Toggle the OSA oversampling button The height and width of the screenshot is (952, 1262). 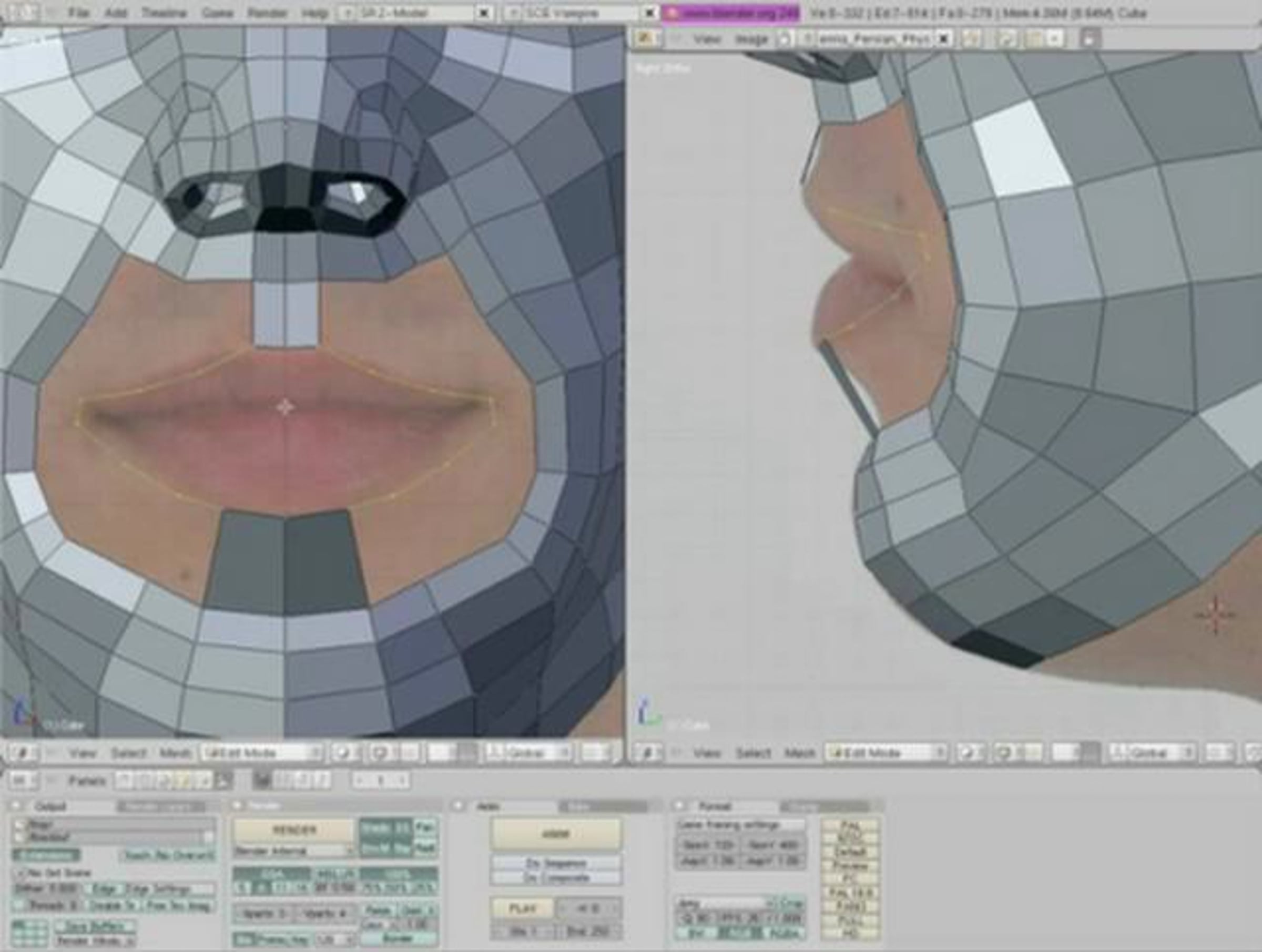272,874
